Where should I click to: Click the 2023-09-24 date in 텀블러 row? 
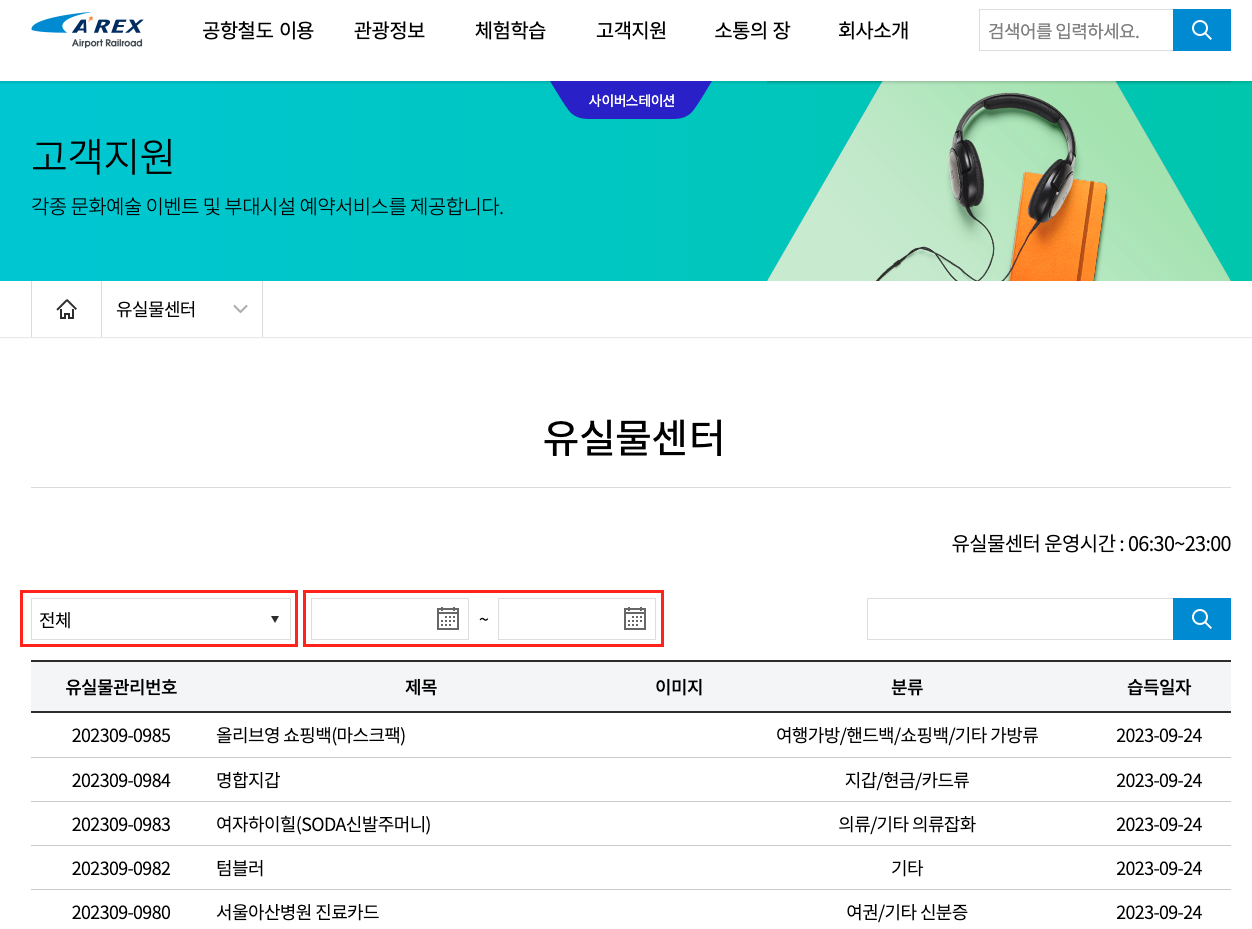pos(1159,868)
